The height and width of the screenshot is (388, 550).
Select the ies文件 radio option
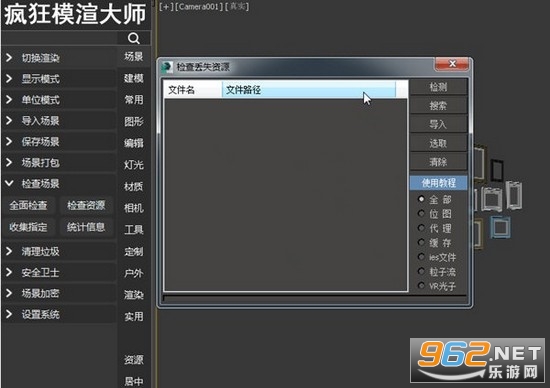pyautogui.click(x=421, y=257)
